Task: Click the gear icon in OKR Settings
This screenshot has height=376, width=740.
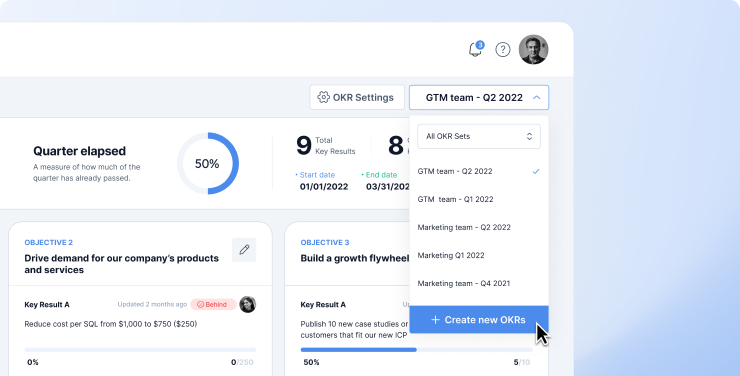Action: pos(323,97)
